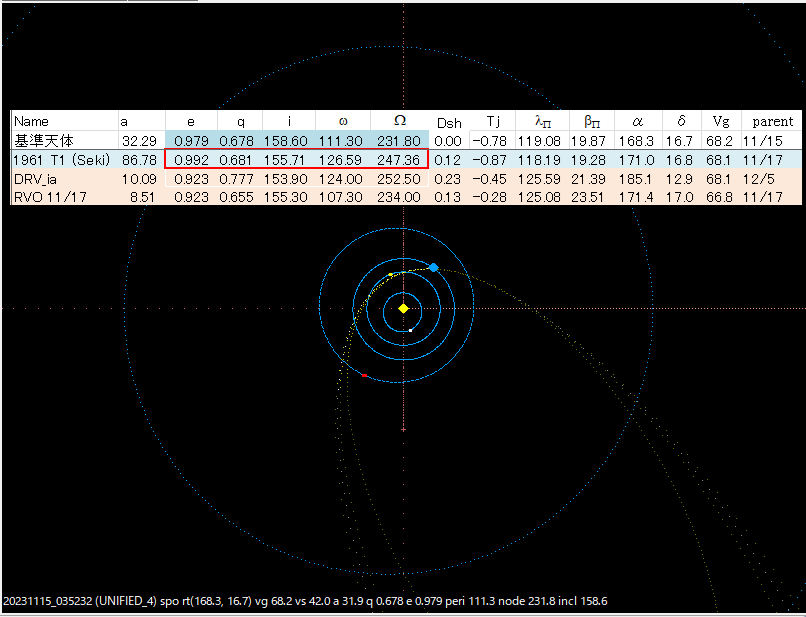Click the parent column header
806x617 pixels.
(772, 121)
